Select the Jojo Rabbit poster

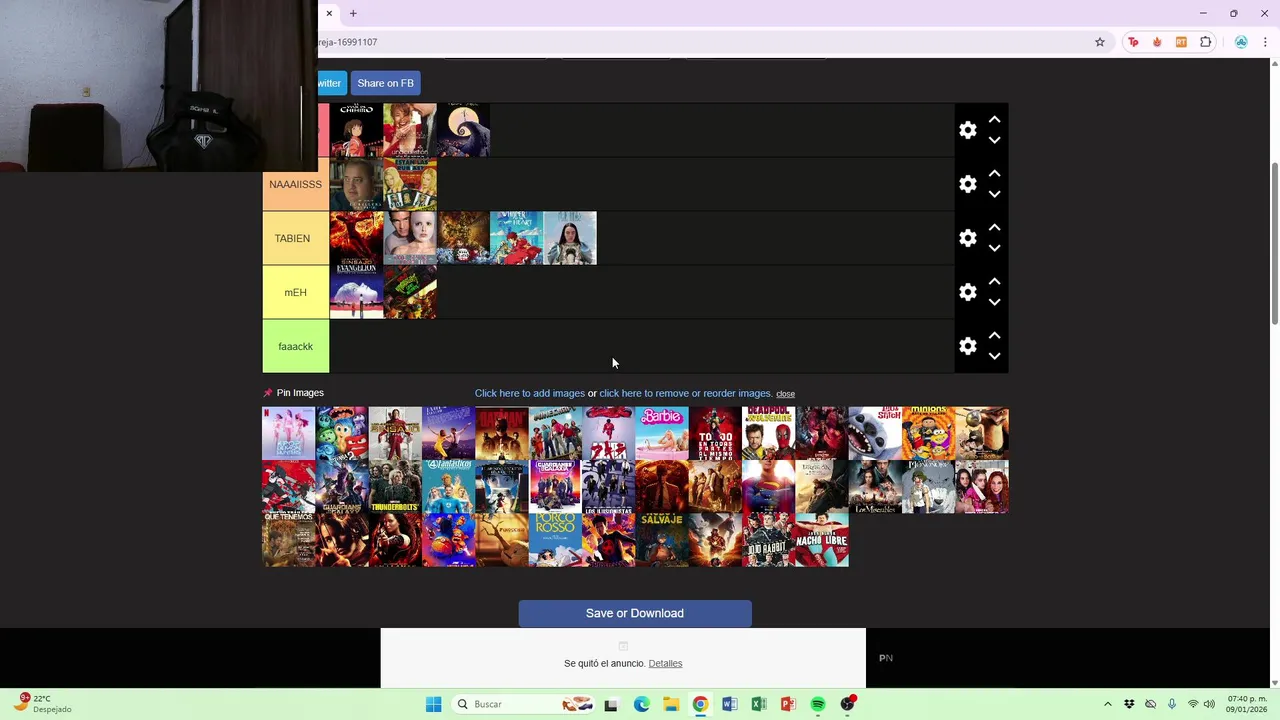tap(768, 540)
